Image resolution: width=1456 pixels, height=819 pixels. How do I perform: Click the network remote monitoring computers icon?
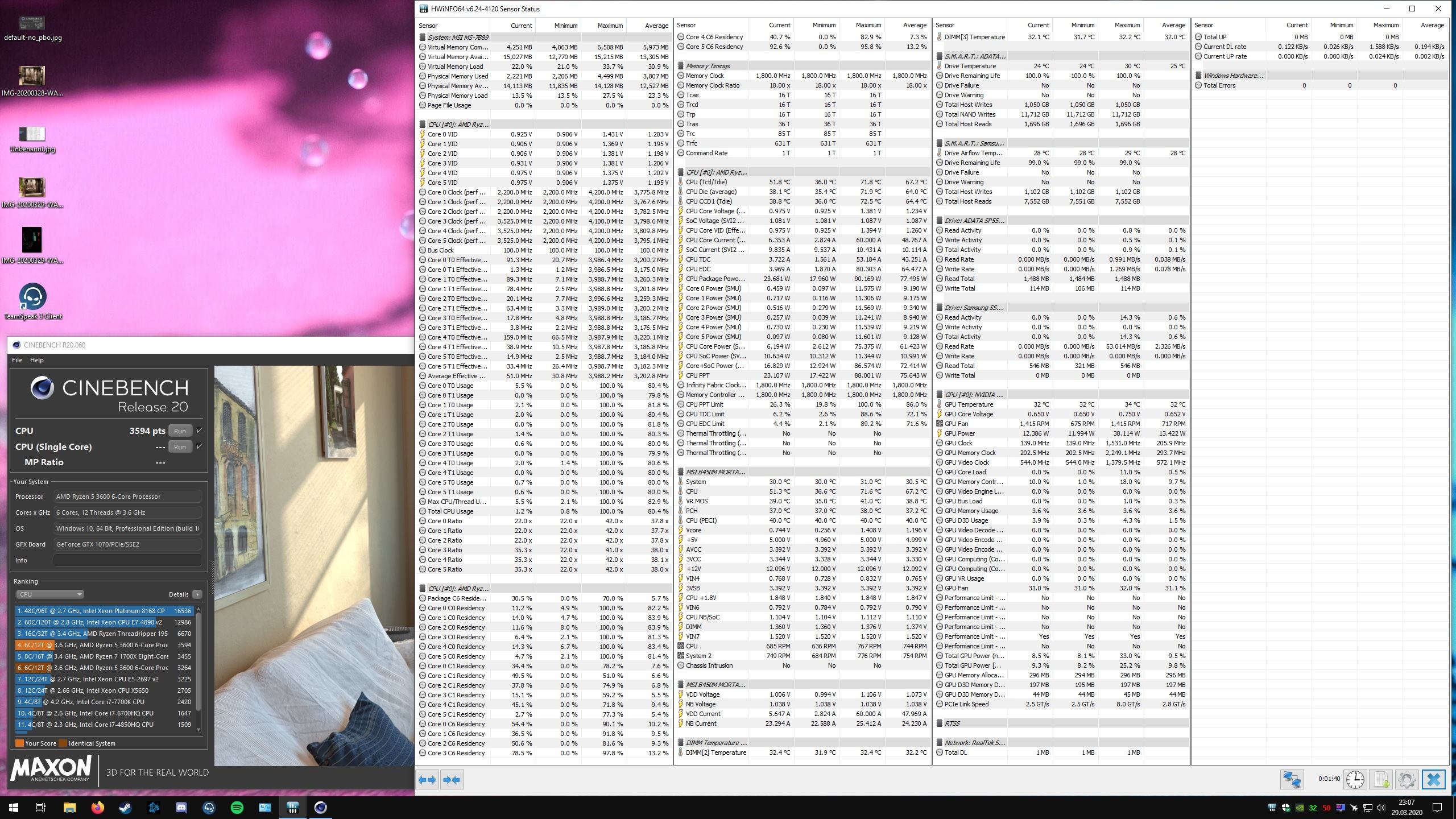tap(1291, 779)
